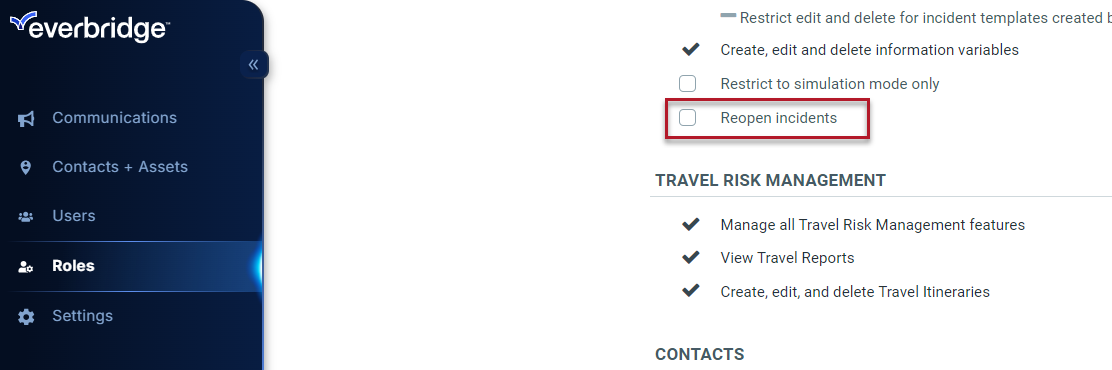
Task: Click the Users group icon
Action: [x=26, y=216]
